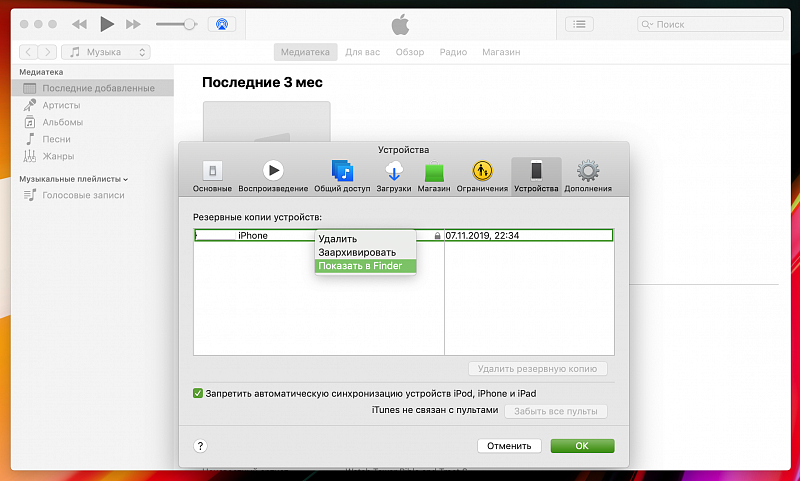Open the Основные preferences pane icon
The height and width of the screenshot is (481, 800).
point(212,171)
